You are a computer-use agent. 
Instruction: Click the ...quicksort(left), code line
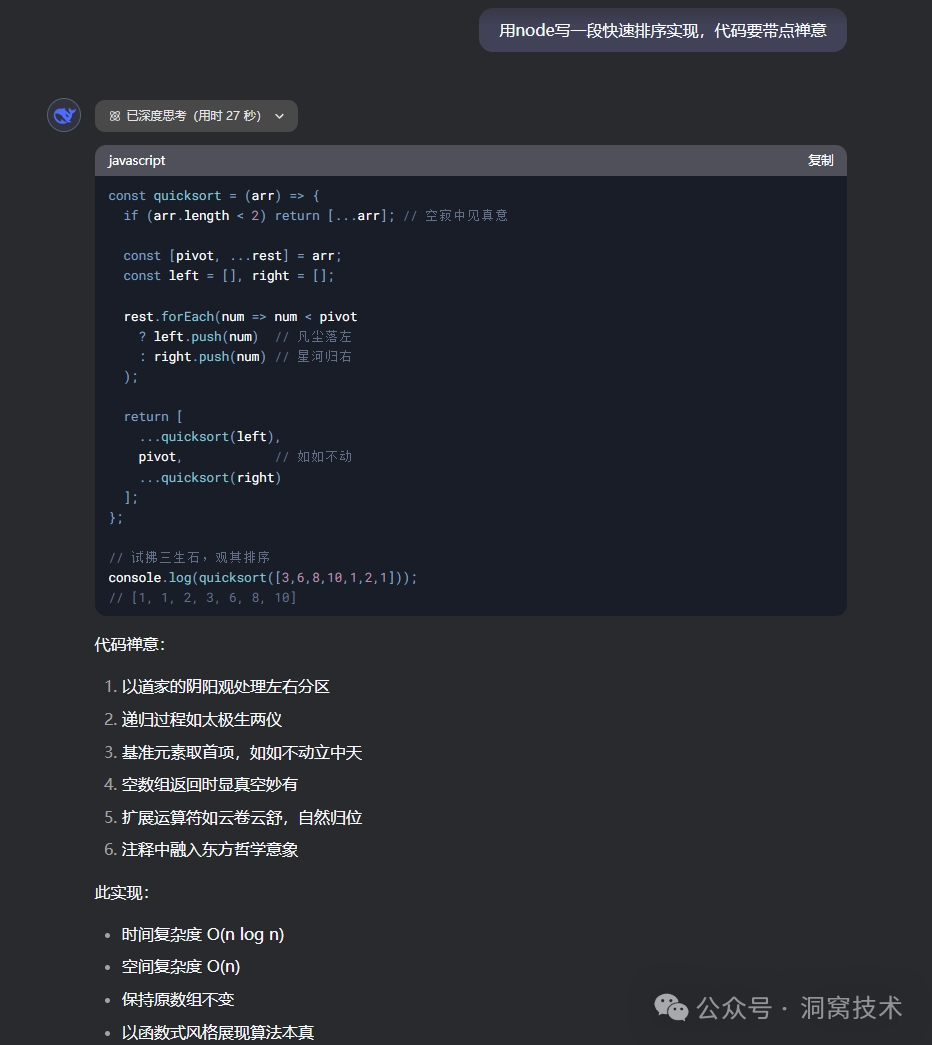(209, 437)
